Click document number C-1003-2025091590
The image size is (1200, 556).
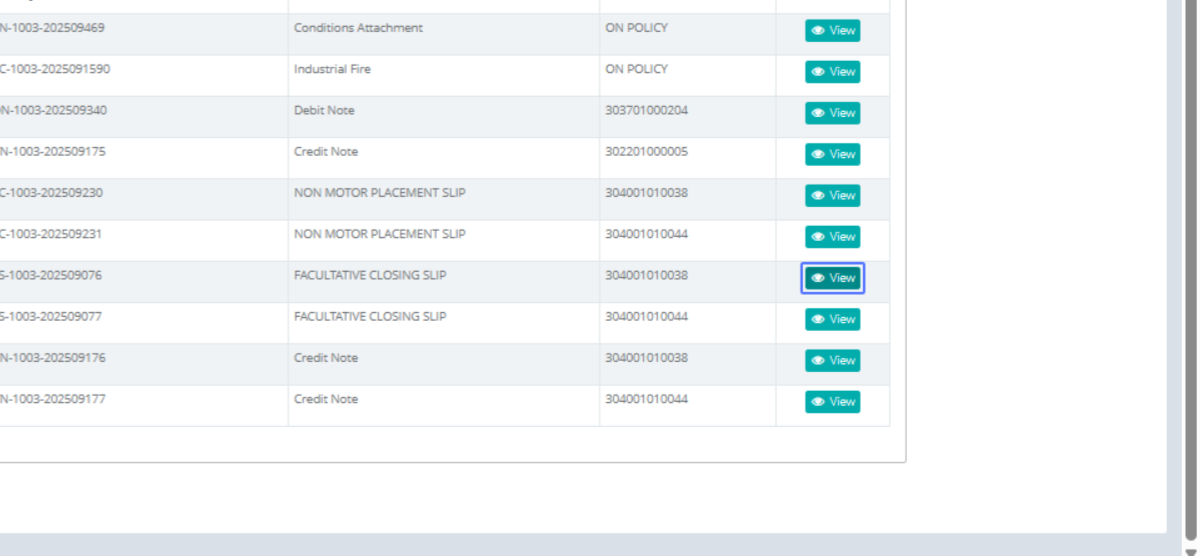[x=55, y=69]
